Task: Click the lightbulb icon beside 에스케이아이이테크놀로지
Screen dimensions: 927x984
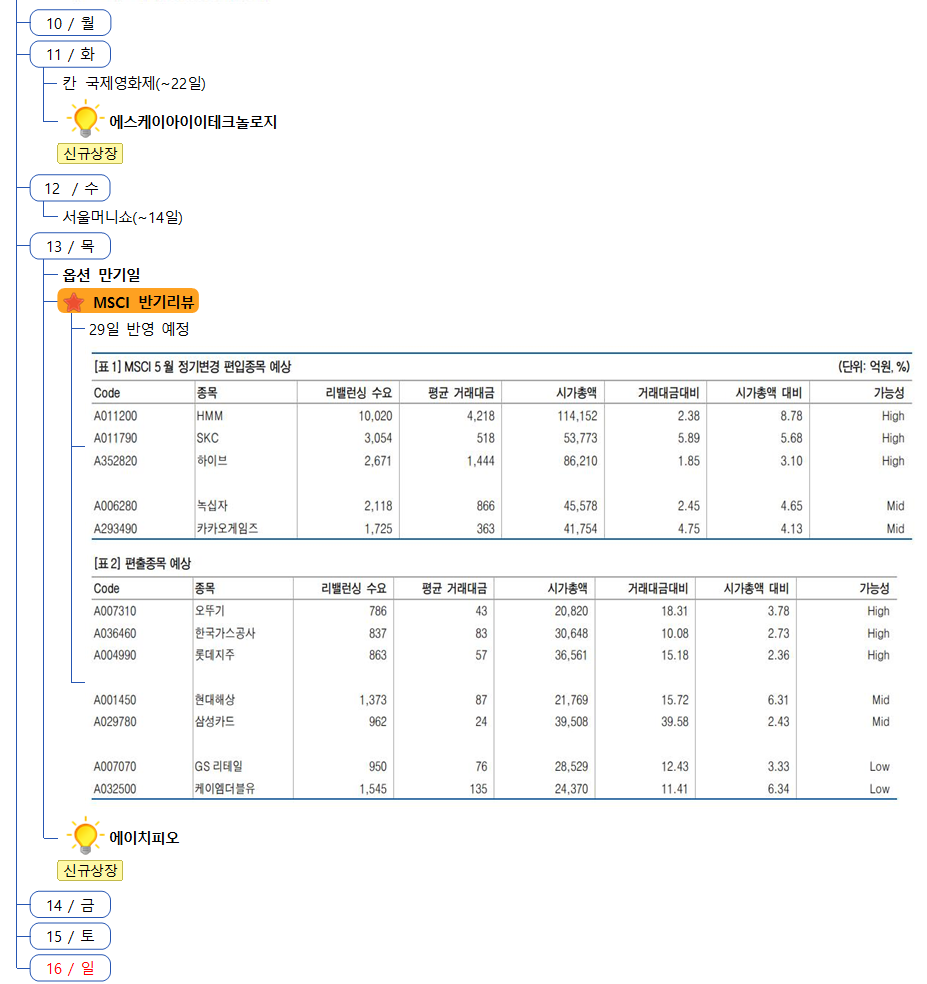Action: (85, 119)
